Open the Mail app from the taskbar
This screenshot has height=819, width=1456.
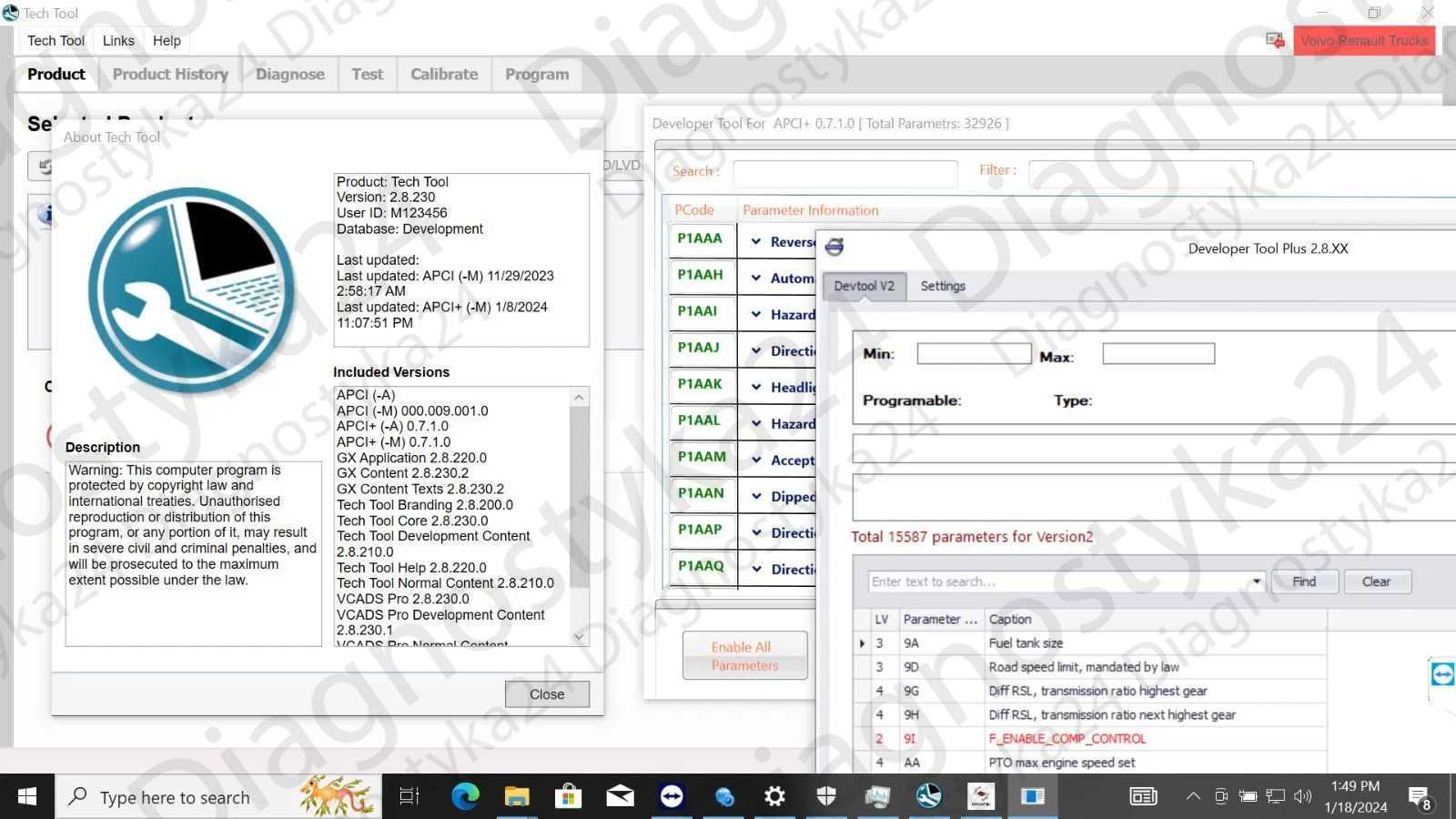620,796
